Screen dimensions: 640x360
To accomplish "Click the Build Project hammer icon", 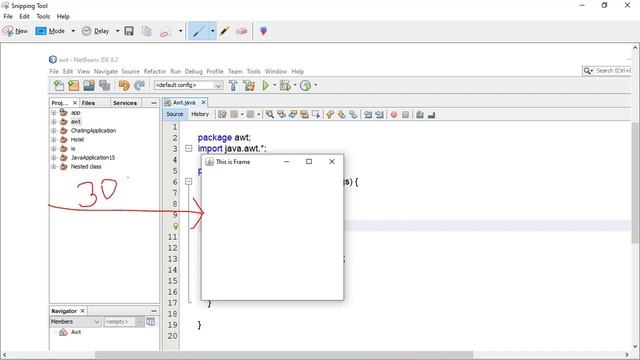I will click(233, 85).
